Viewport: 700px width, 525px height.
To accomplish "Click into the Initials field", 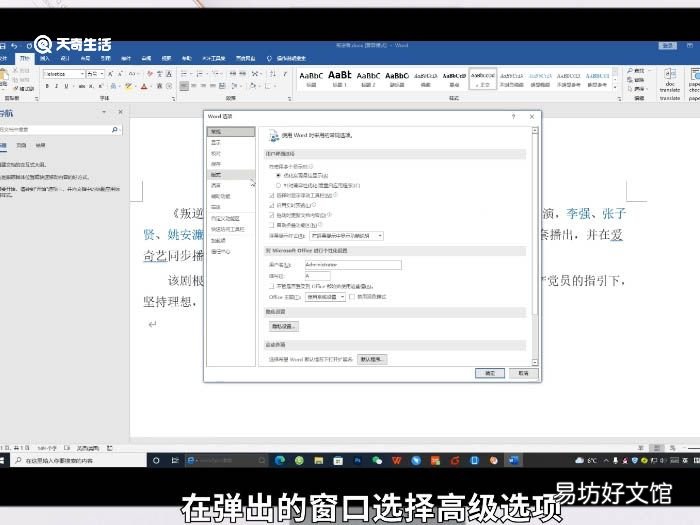I will tap(317, 276).
